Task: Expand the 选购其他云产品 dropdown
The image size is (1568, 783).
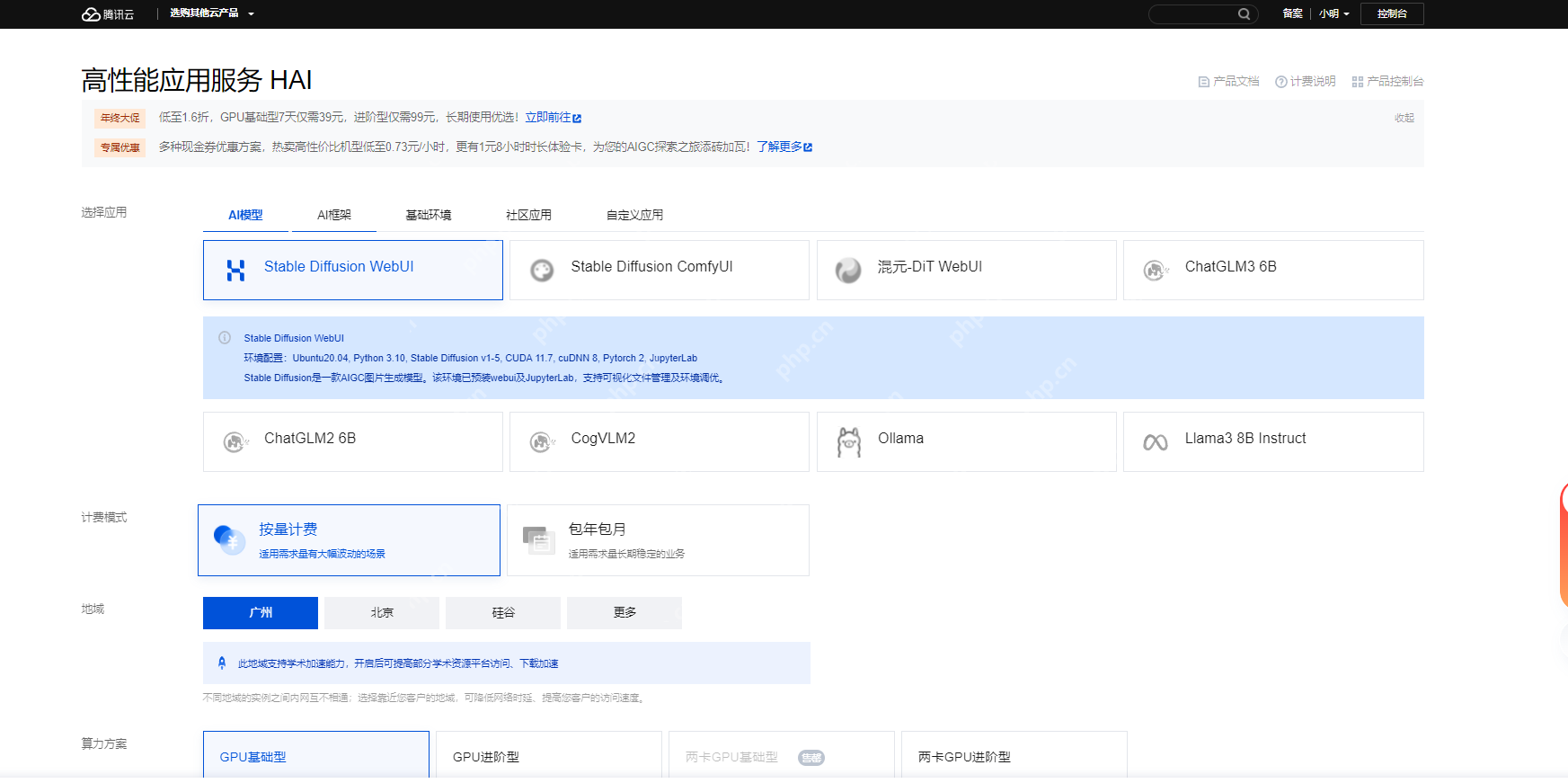Action: click(x=212, y=13)
